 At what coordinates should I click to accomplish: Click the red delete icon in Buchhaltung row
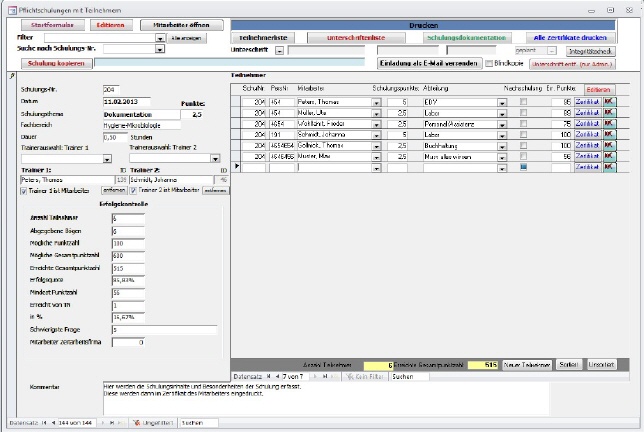pyautogui.click(x=609, y=145)
